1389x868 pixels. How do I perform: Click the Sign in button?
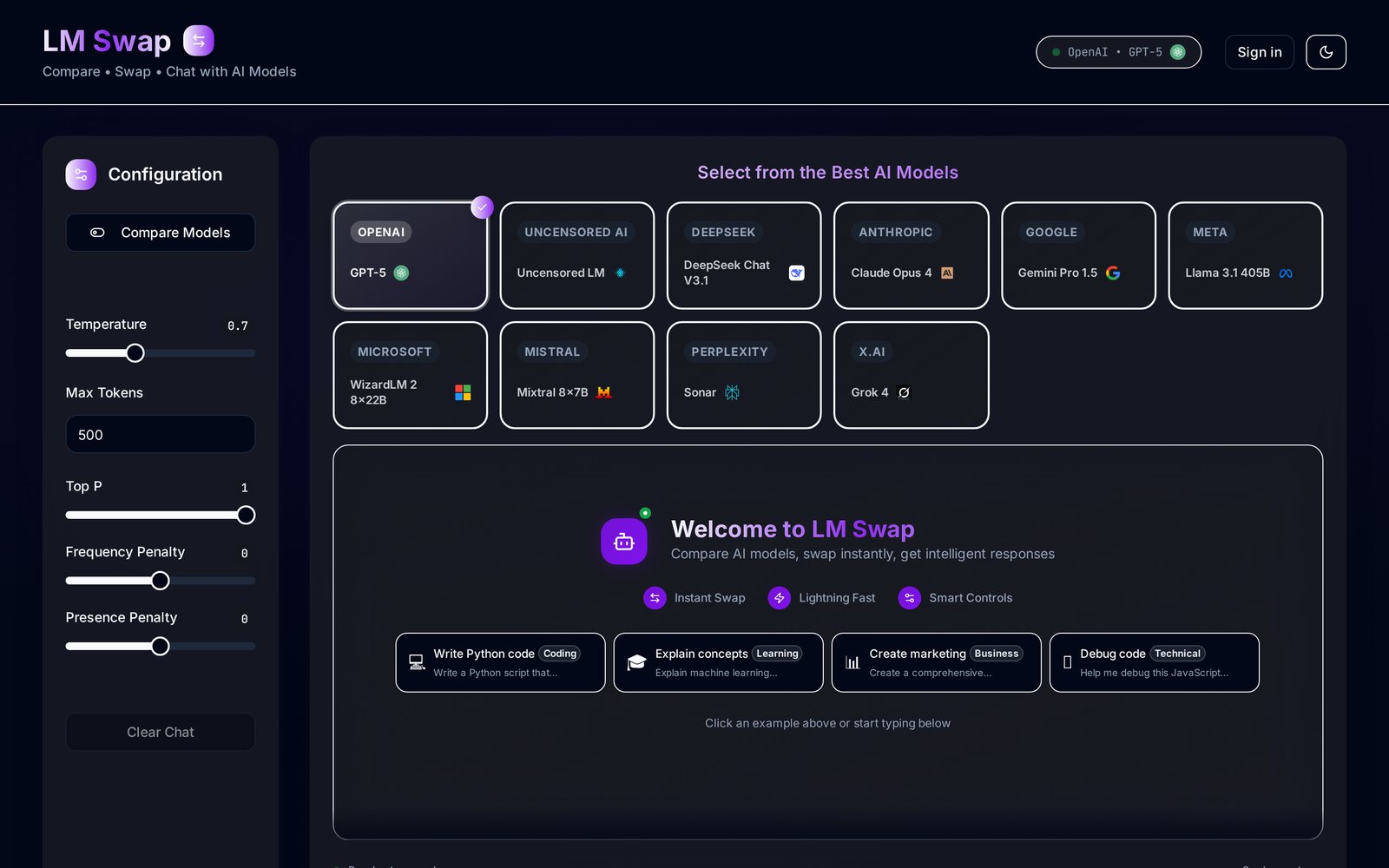1259,52
